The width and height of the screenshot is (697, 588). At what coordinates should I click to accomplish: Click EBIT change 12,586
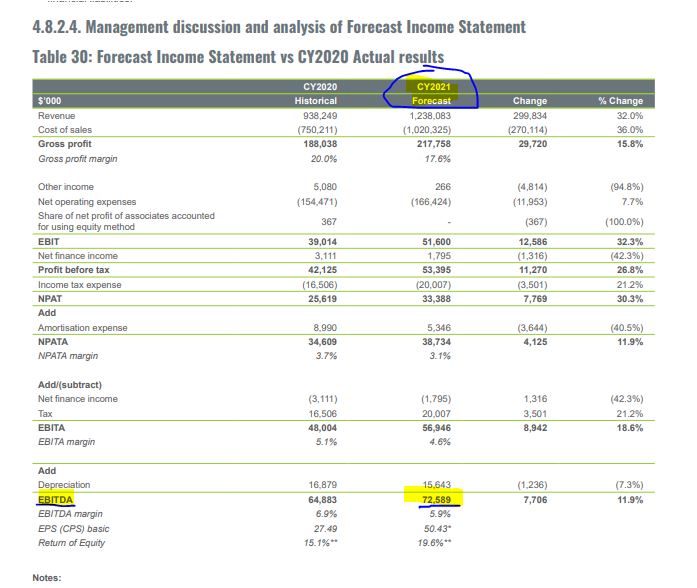coord(533,242)
